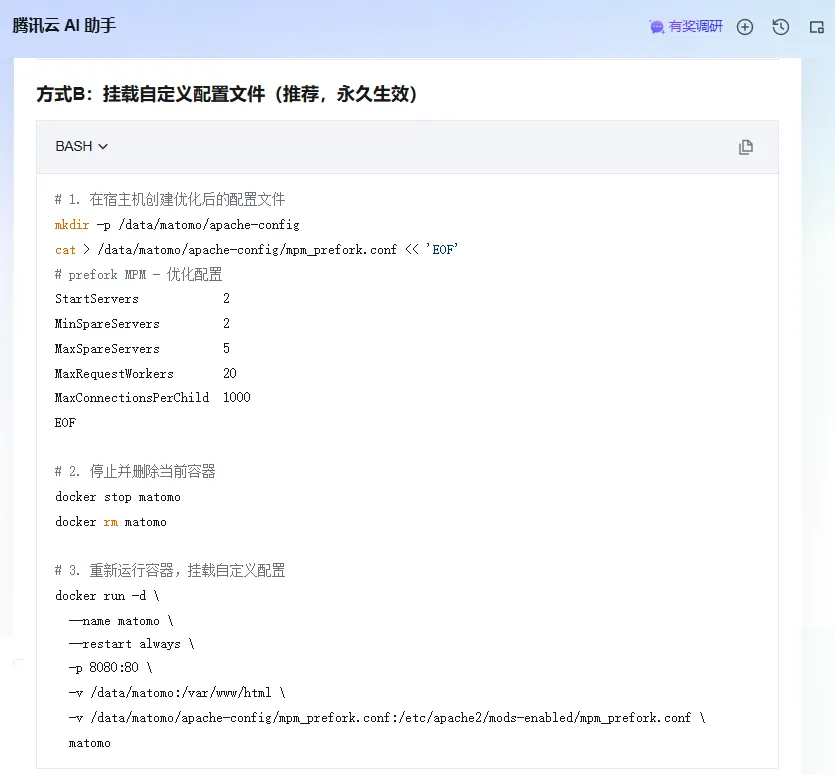Image resolution: width=835 pixels, height=775 pixels.
Task: Open the 有奖调研 survey link
Action: coord(686,27)
